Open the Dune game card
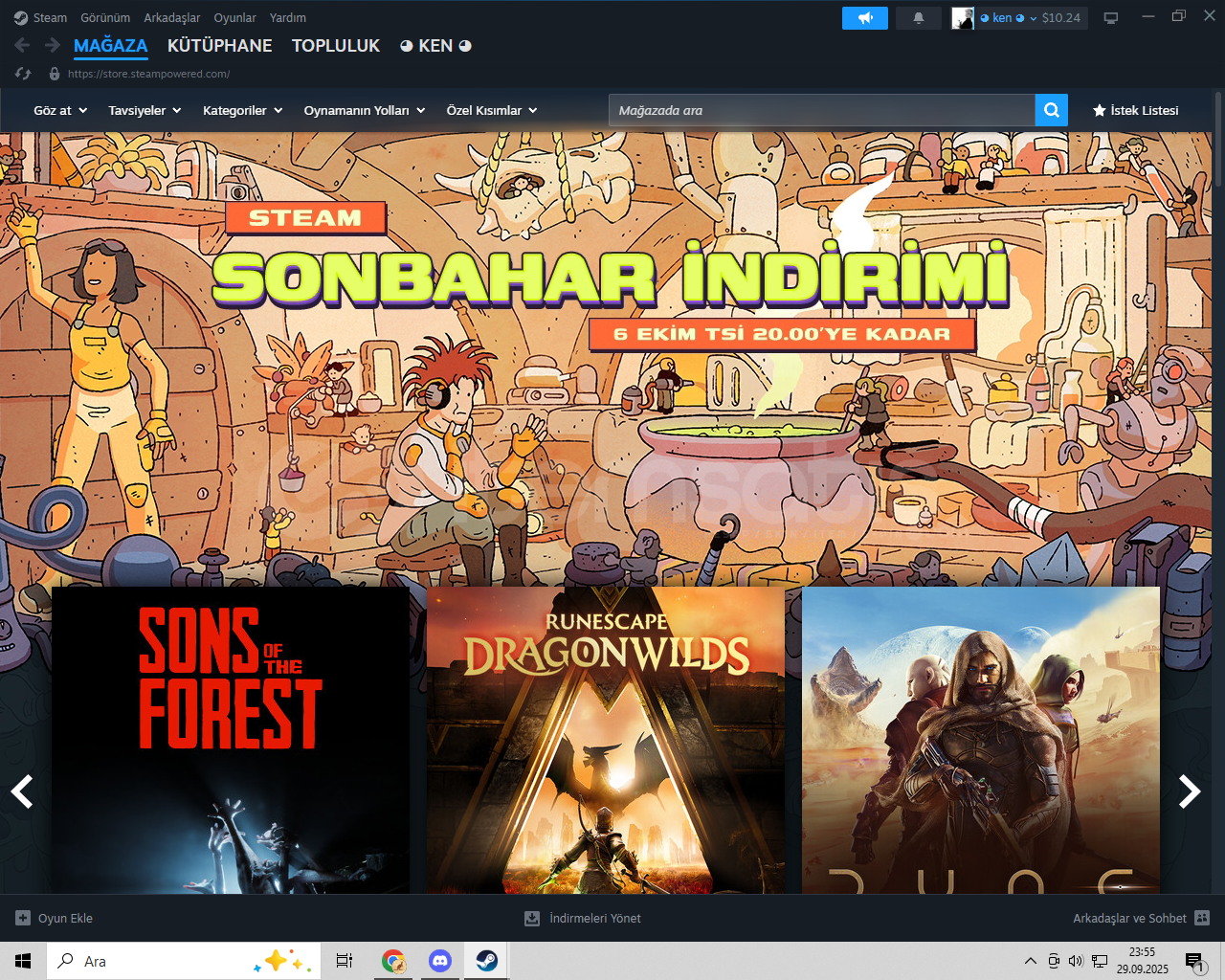 (981, 740)
